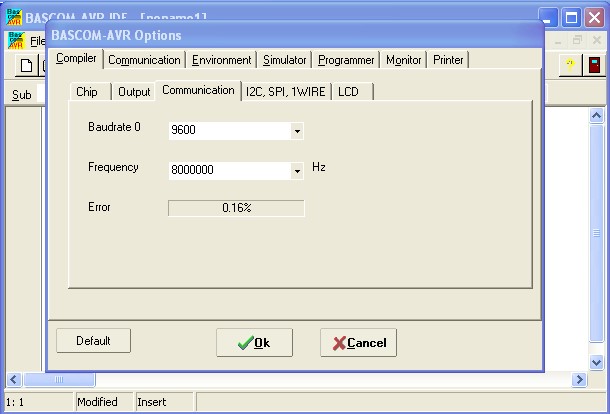Select the Communication sub-tab under Compiler
610x414 pixels.
click(x=198, y=90)
